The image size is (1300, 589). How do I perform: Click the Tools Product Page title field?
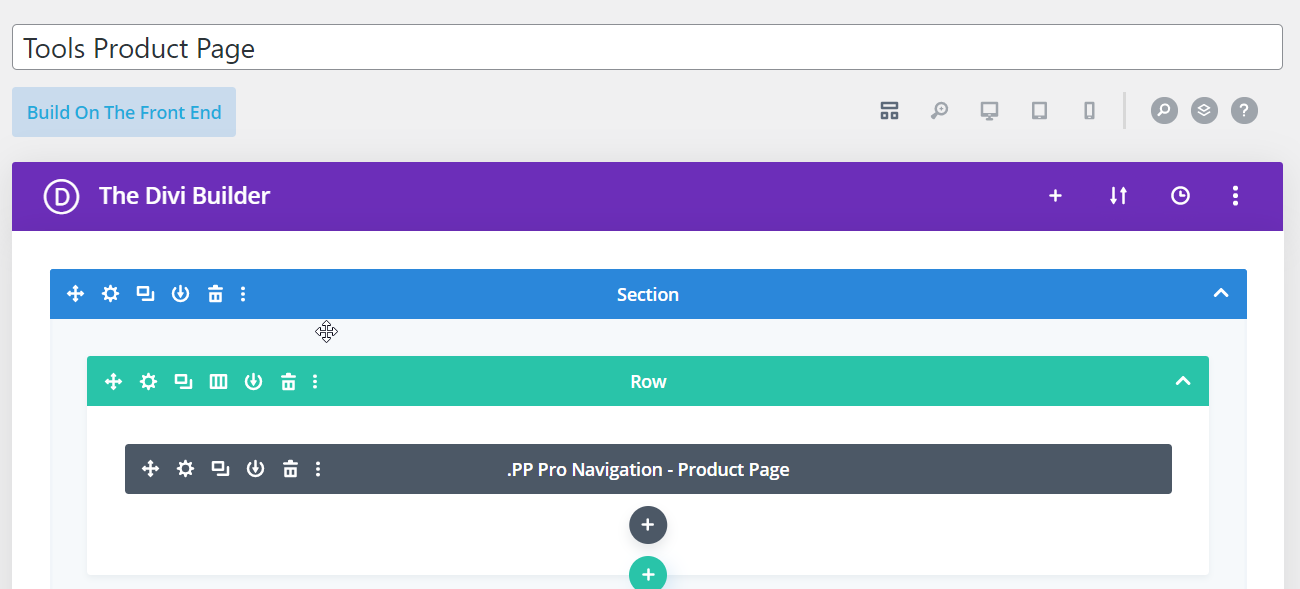click(x=647, y=48)
